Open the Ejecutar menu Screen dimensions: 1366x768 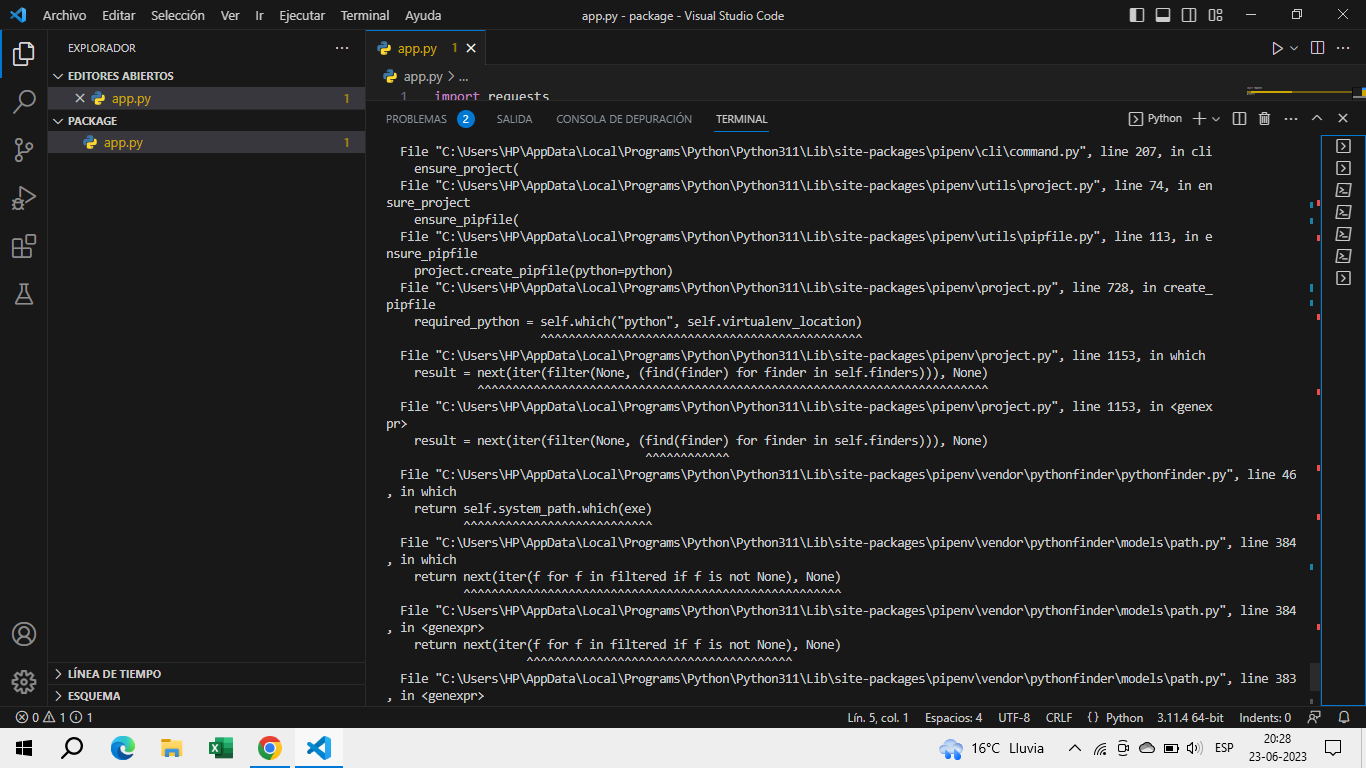[x=302, y=15]
